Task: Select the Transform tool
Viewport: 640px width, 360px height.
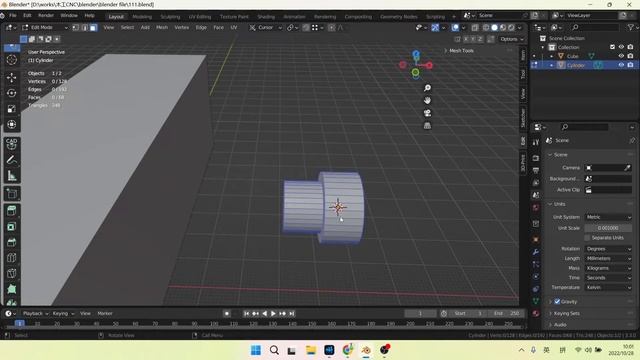Action: click(11, 124)
